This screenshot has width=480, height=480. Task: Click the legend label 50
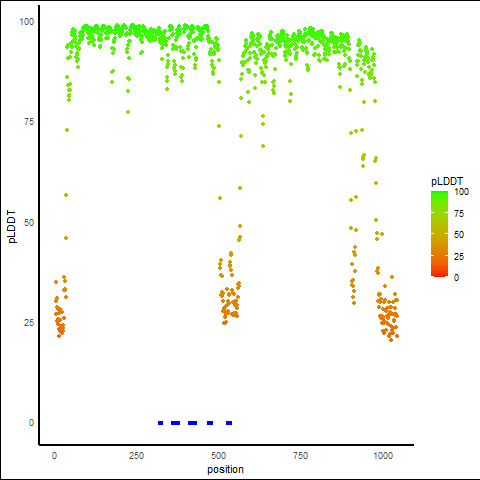(459, 235)
